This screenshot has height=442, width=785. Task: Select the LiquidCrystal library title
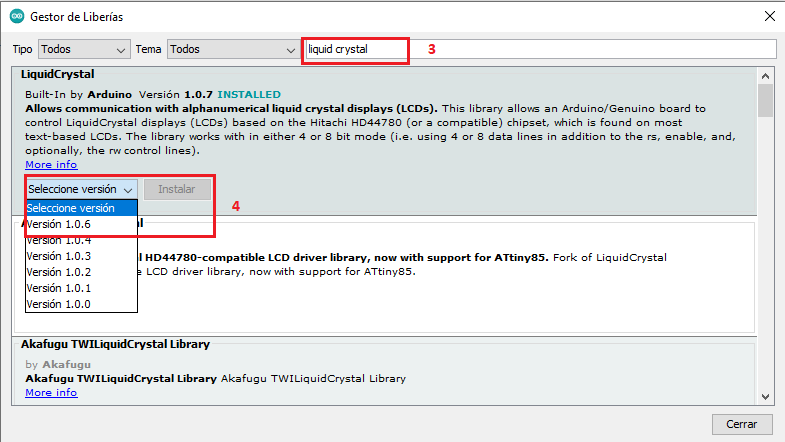(58, 74)
